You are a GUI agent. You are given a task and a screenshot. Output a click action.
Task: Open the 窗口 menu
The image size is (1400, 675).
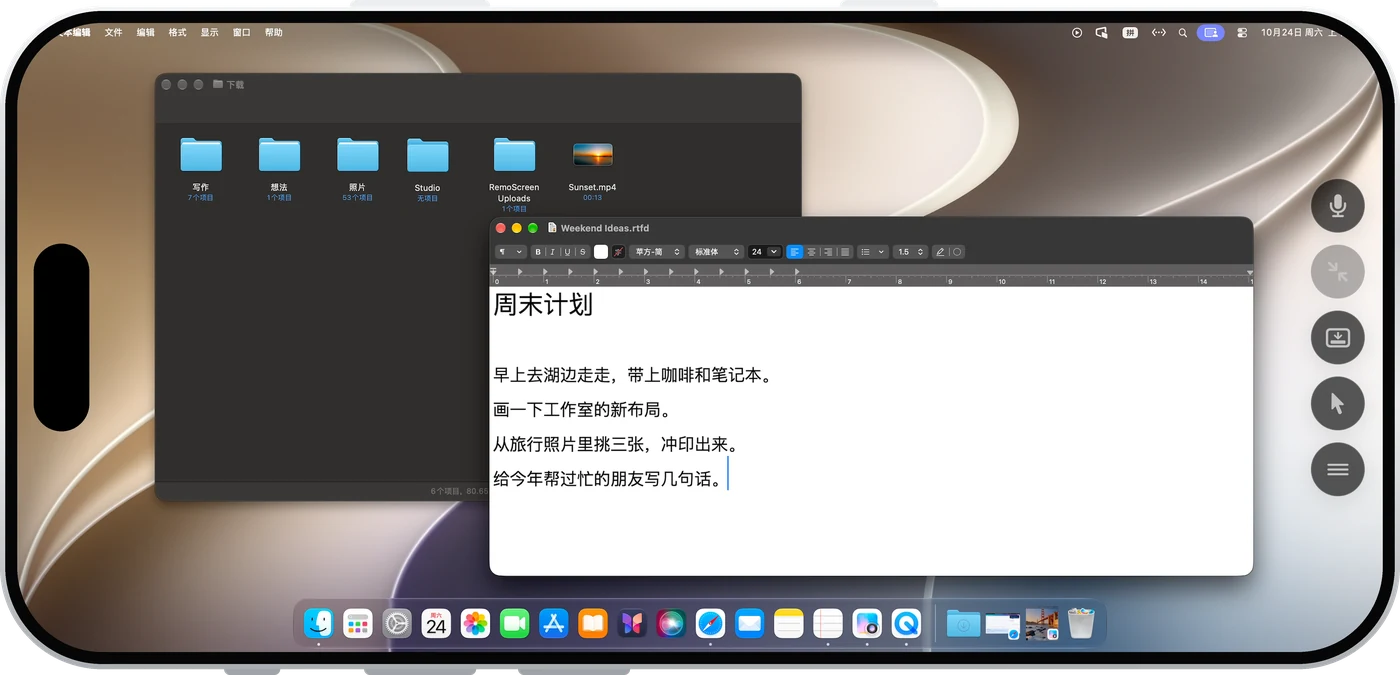pyautogui.click(x=242, y=32)
